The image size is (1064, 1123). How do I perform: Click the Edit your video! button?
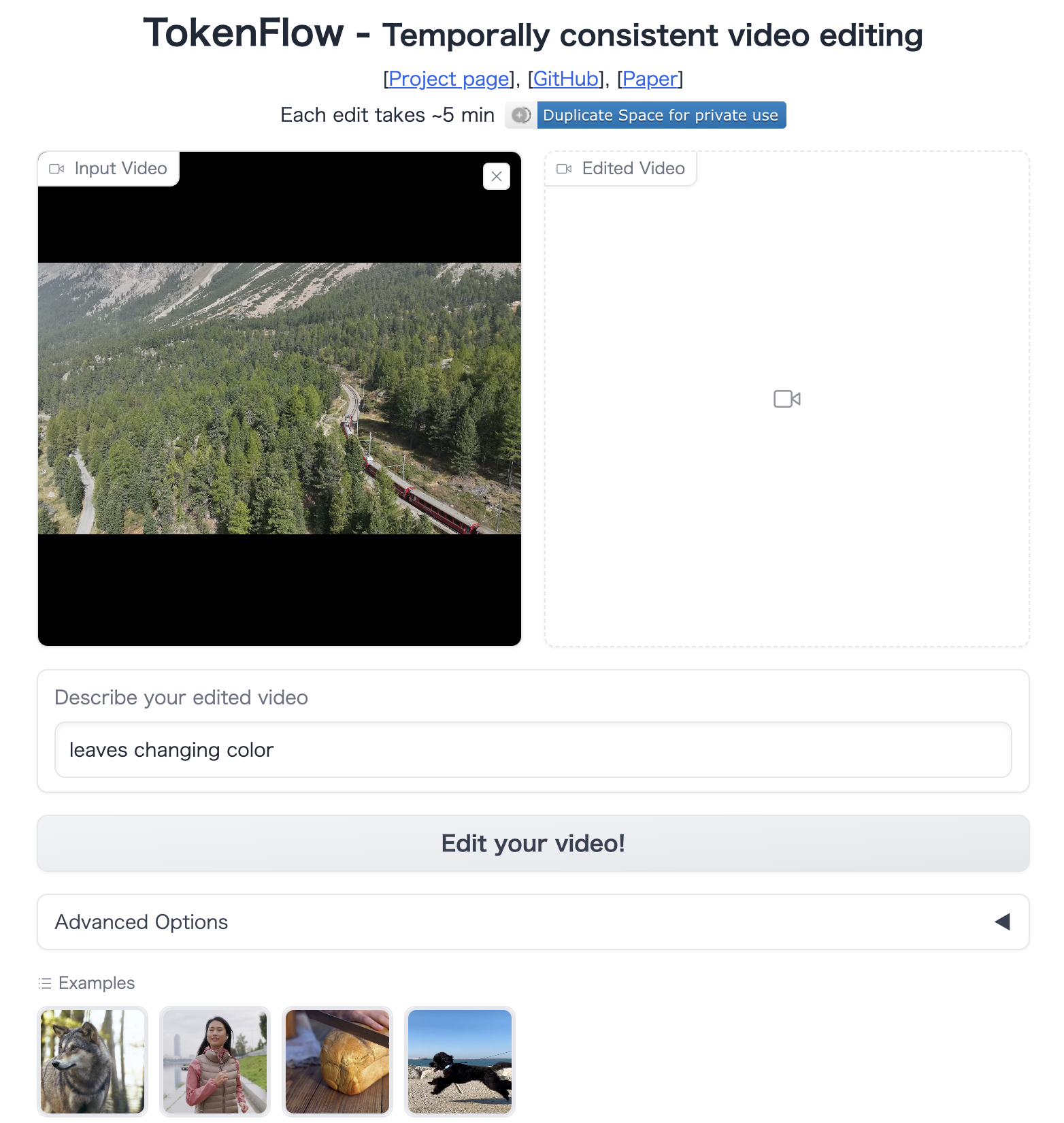click(533, 843)
